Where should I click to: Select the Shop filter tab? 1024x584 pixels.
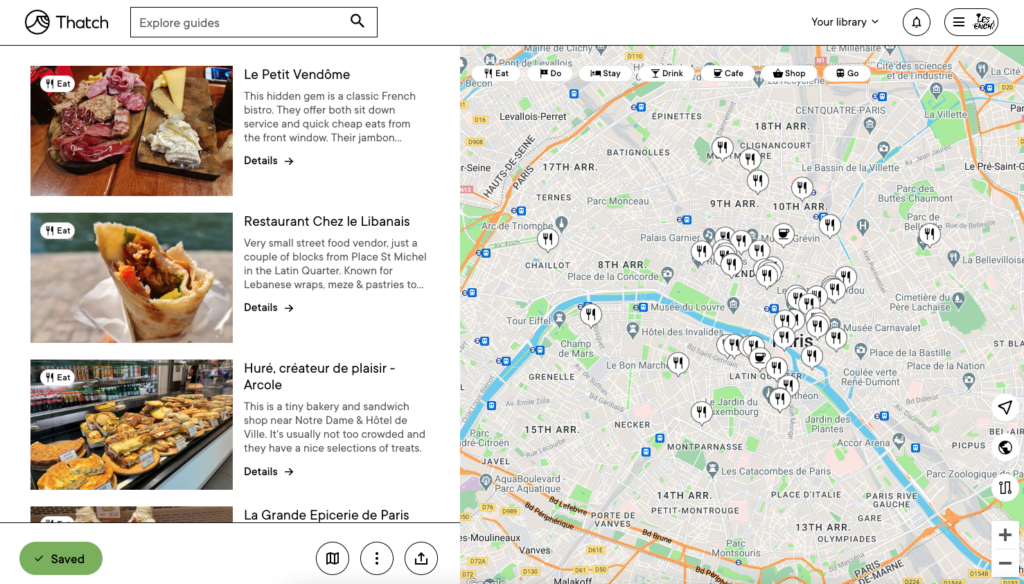point(789,73)
